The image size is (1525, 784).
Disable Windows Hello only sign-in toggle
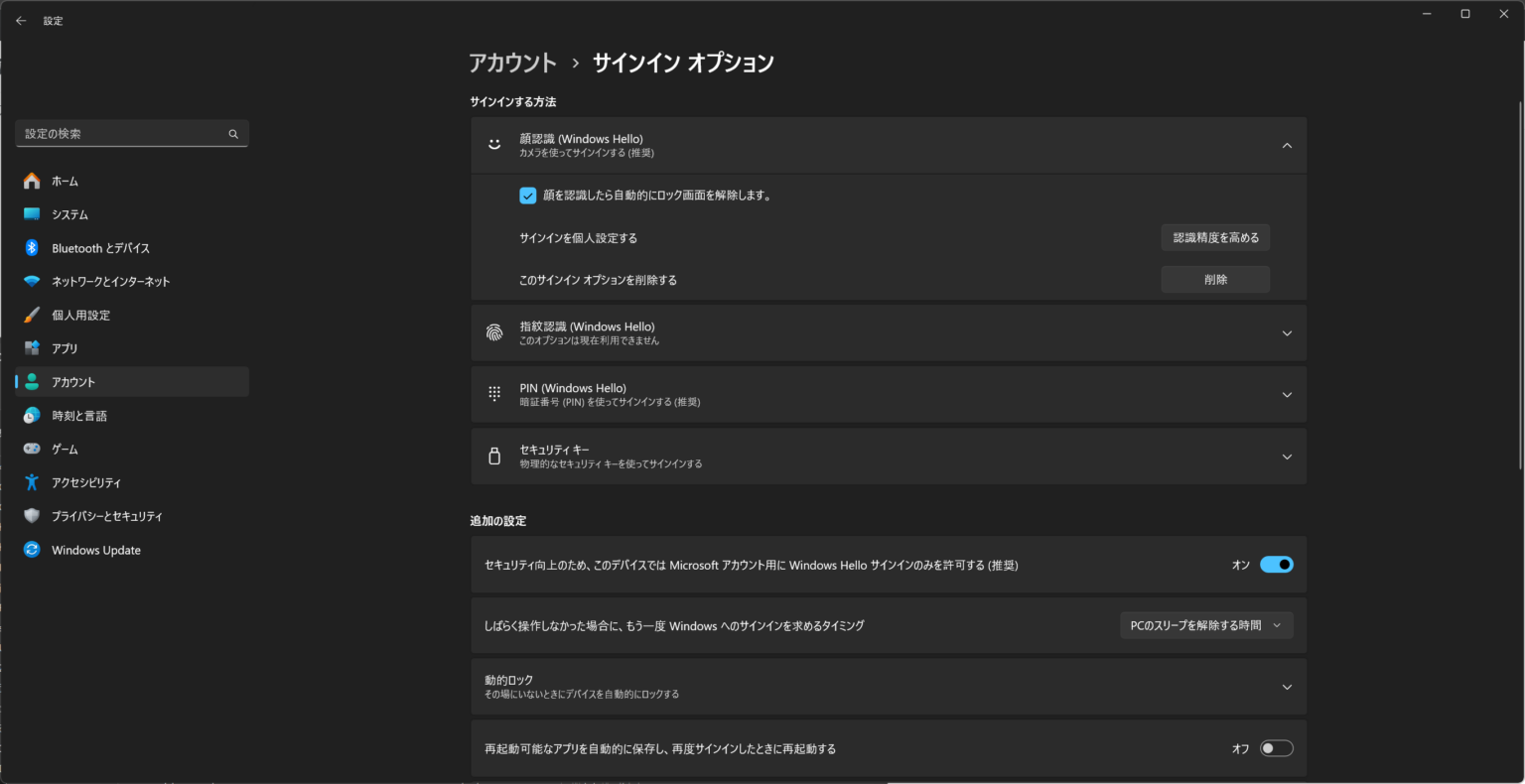point(1276,564)
